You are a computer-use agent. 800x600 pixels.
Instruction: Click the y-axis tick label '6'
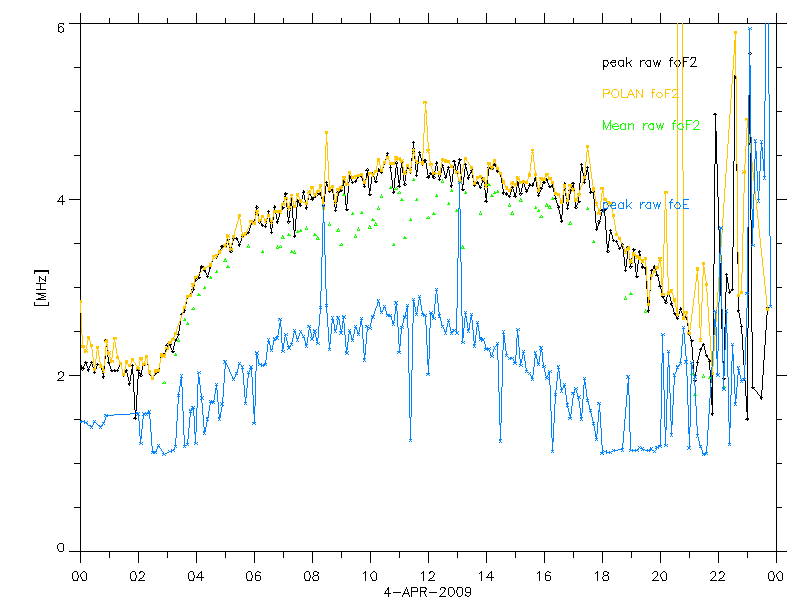pos(61,28)
